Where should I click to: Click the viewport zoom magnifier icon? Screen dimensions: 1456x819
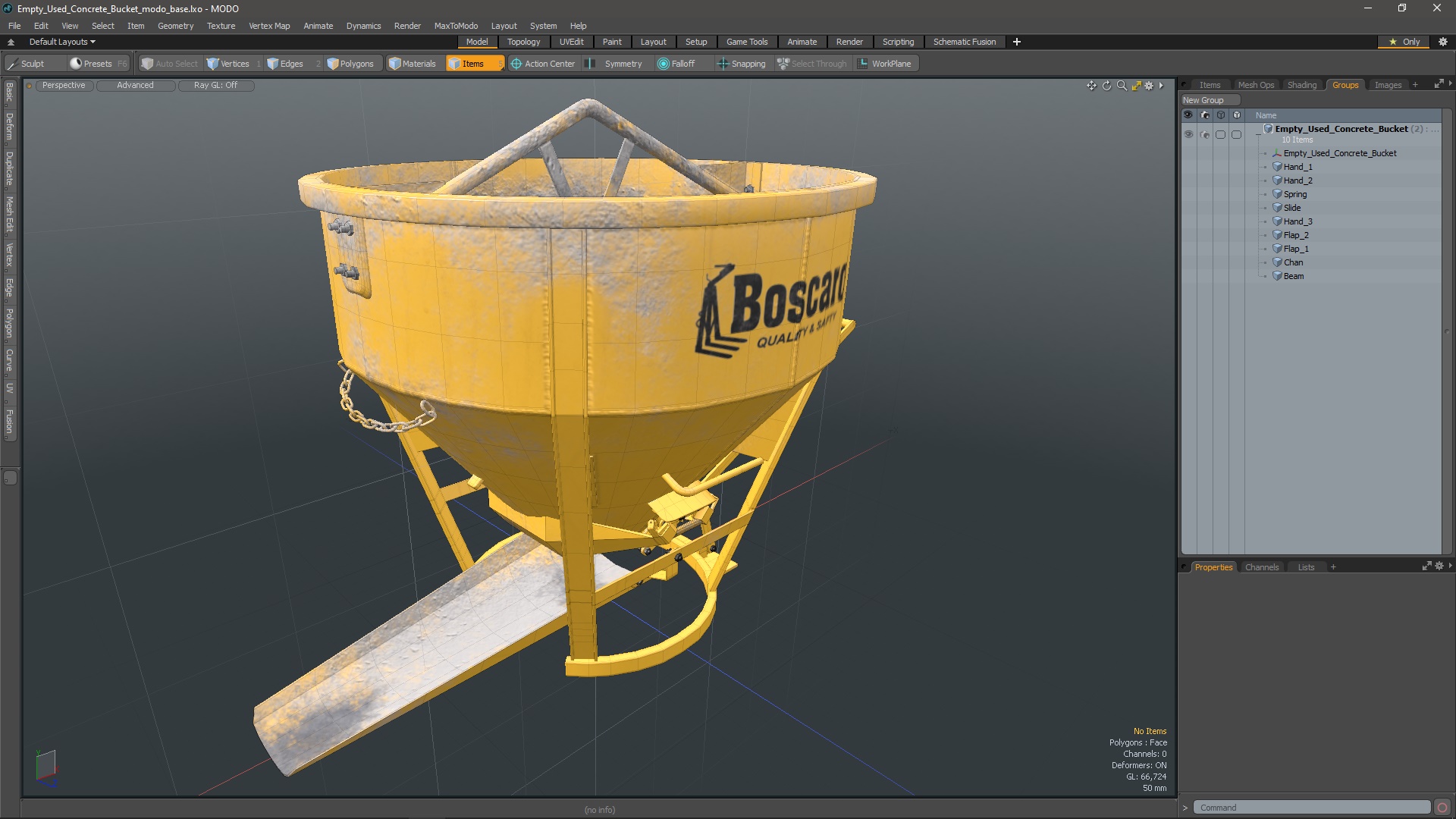tap(1122, 86)
